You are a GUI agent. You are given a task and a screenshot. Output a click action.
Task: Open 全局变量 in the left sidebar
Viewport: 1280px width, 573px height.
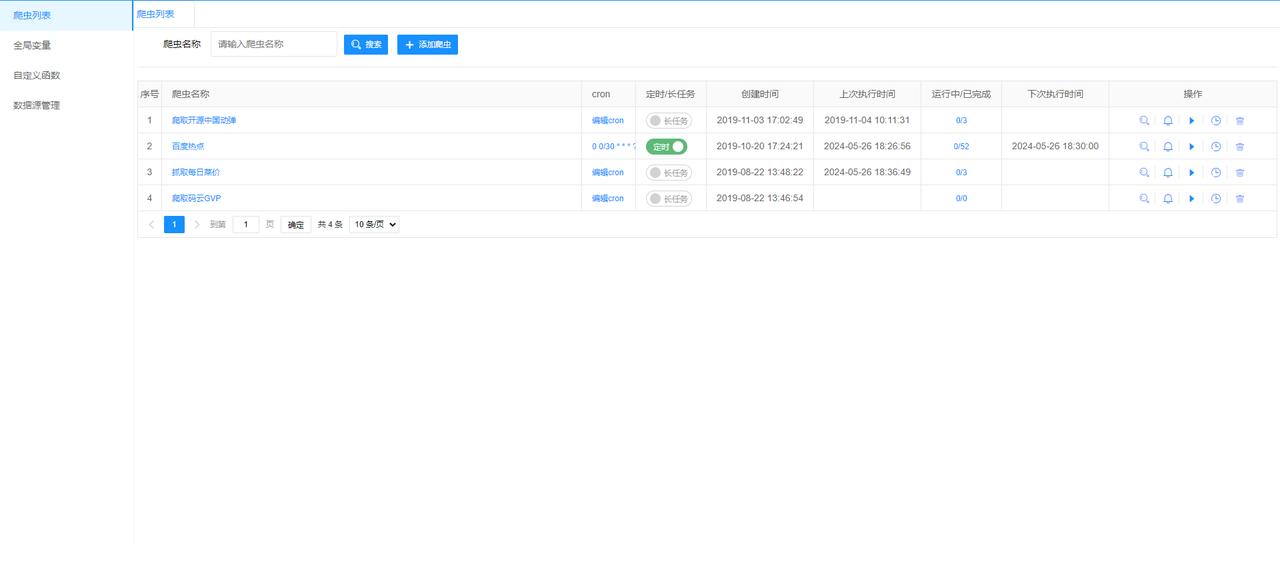[32, 45]
